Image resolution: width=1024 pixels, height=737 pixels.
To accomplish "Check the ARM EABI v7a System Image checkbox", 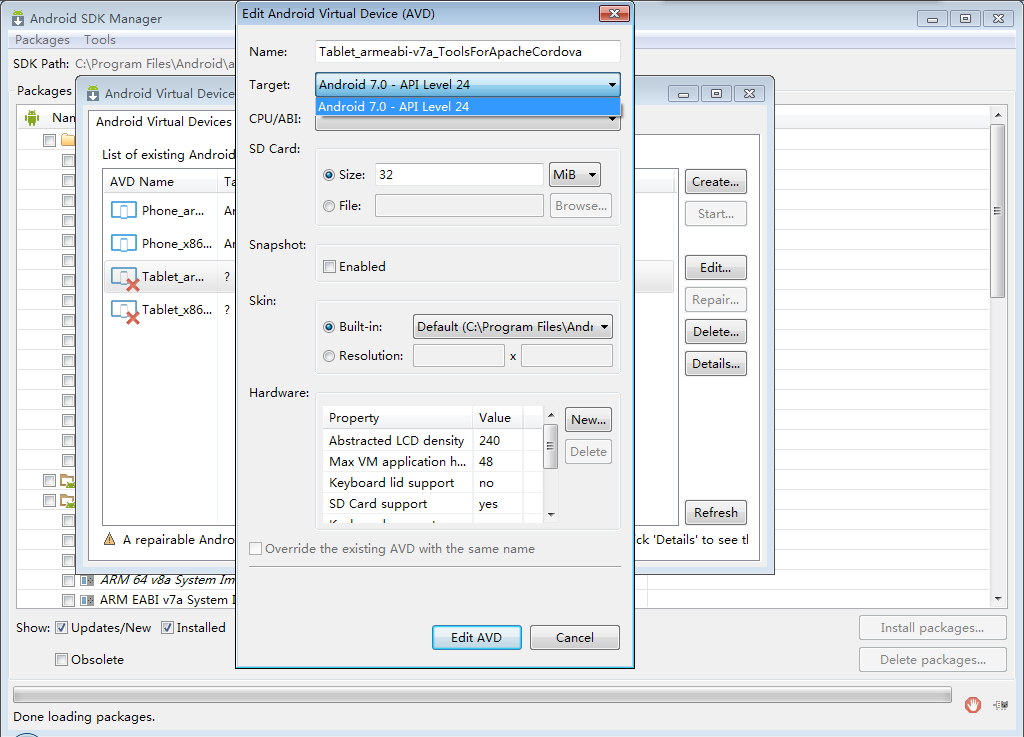I will click(68, 600).
